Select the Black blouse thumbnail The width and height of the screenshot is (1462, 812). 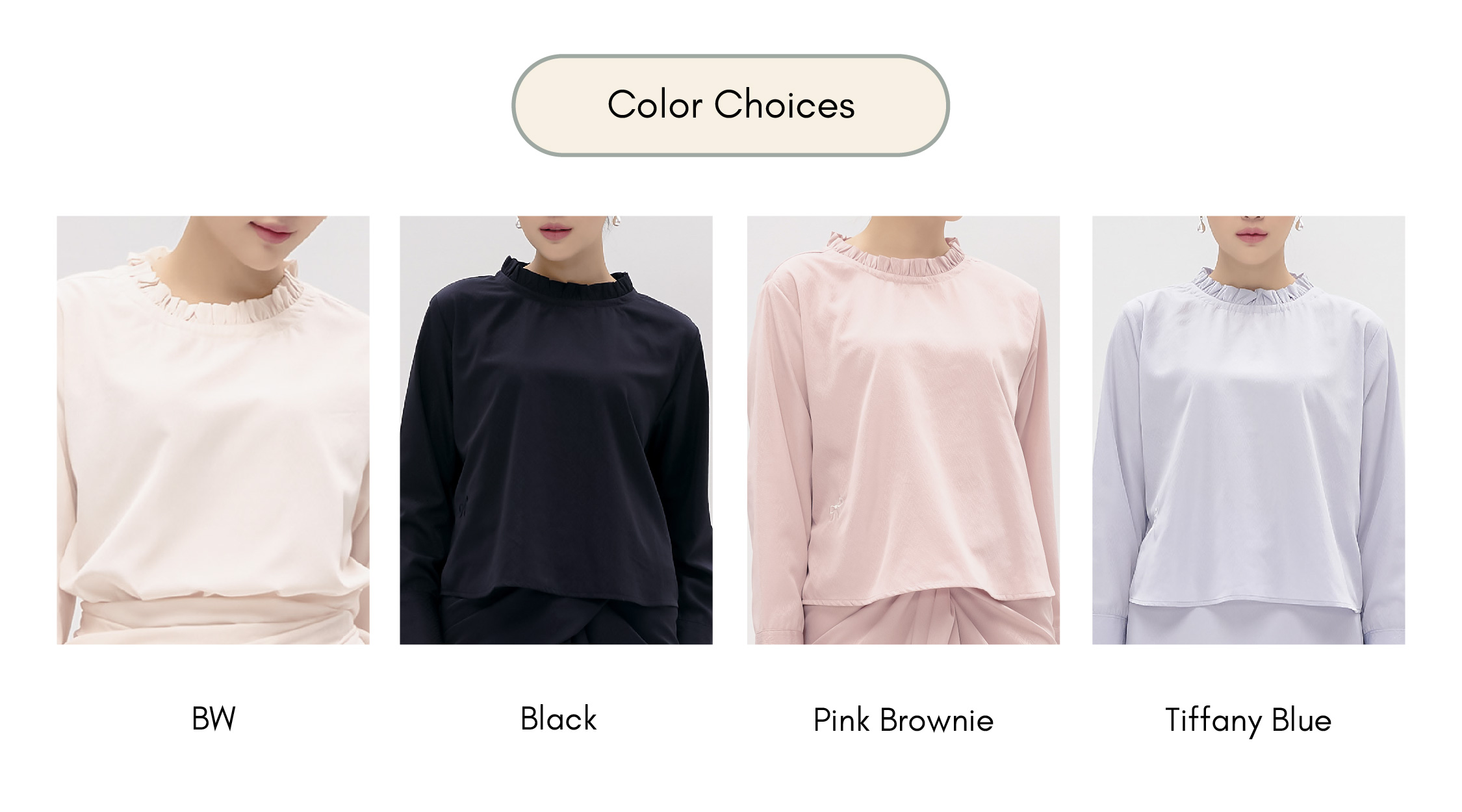[x=556, y=430]
